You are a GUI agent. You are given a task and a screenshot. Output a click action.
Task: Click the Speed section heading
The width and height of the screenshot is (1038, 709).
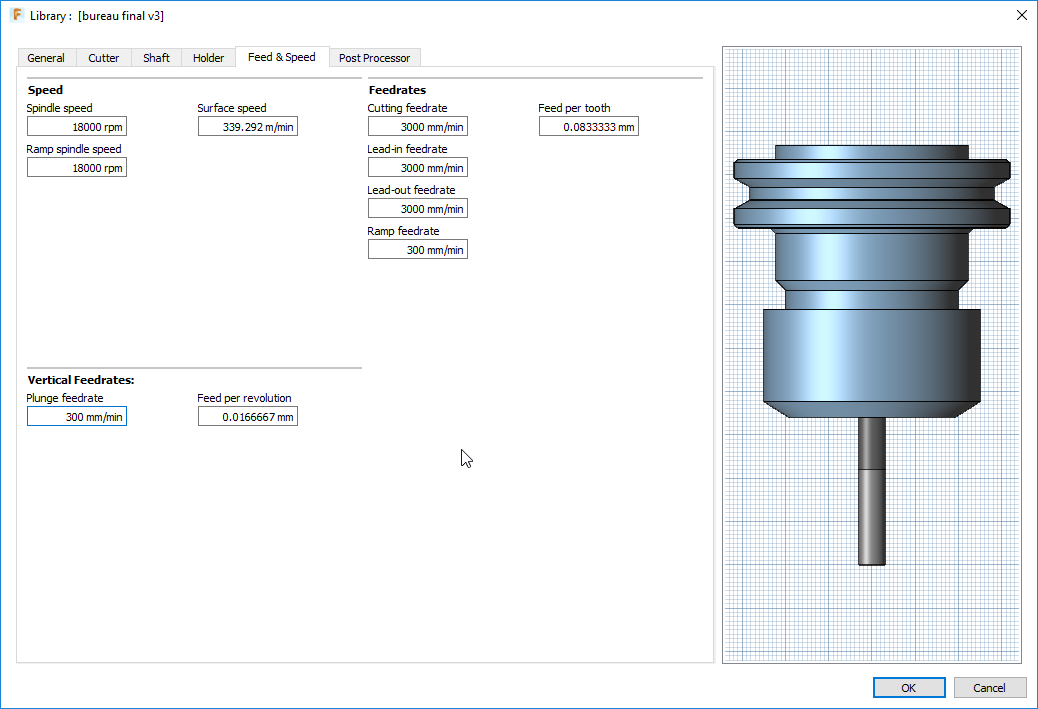tap(45, 90)
